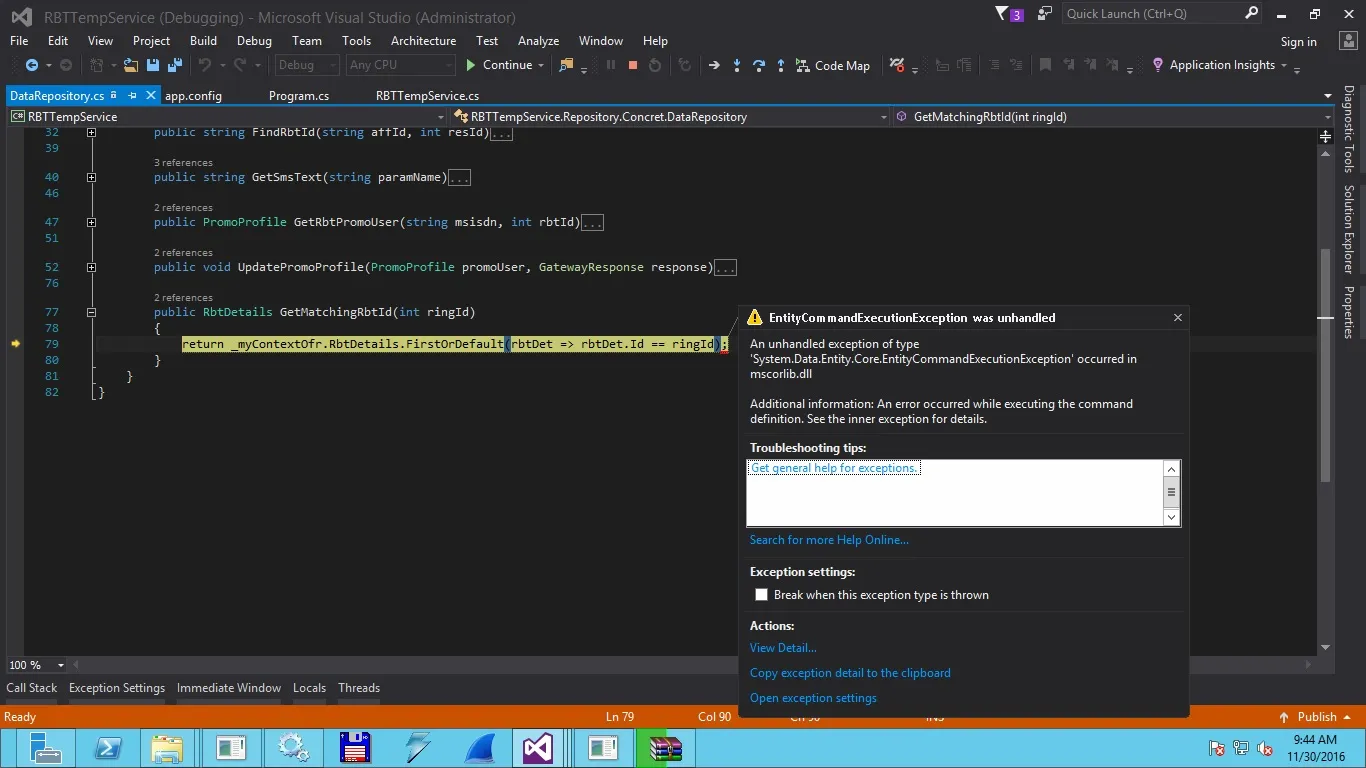
Task: Click the Save All icon
Action: (173, 65)
